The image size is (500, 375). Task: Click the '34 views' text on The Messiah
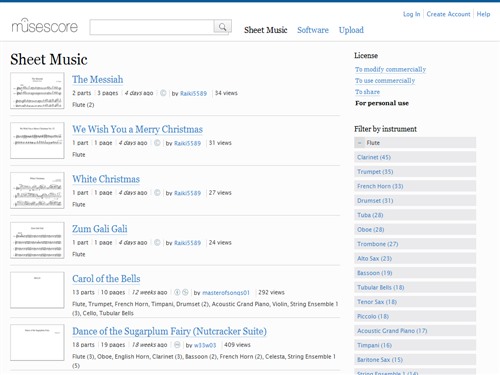tap(226, 93)
